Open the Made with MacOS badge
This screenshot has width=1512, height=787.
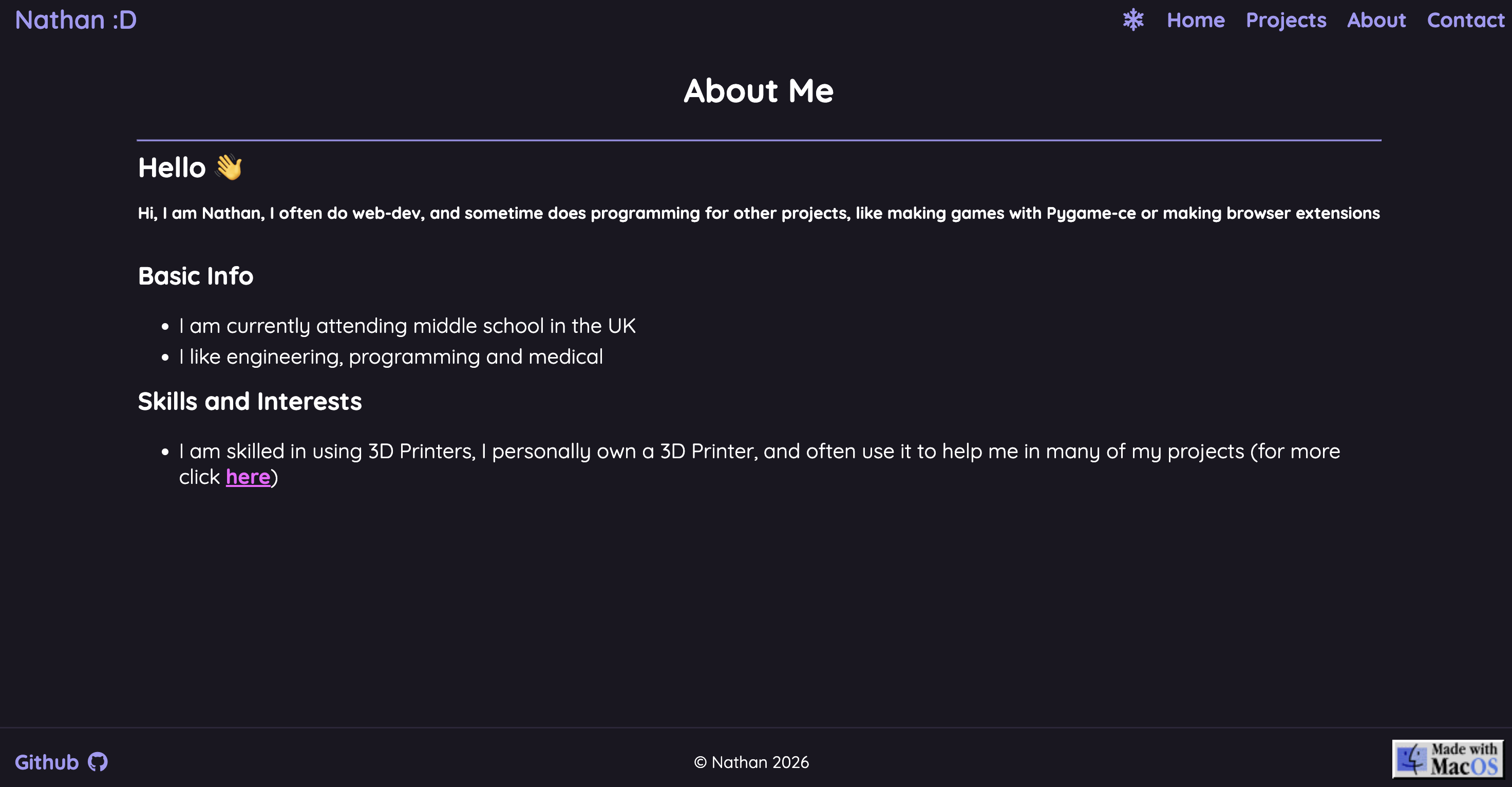[x=1447, y=759]
